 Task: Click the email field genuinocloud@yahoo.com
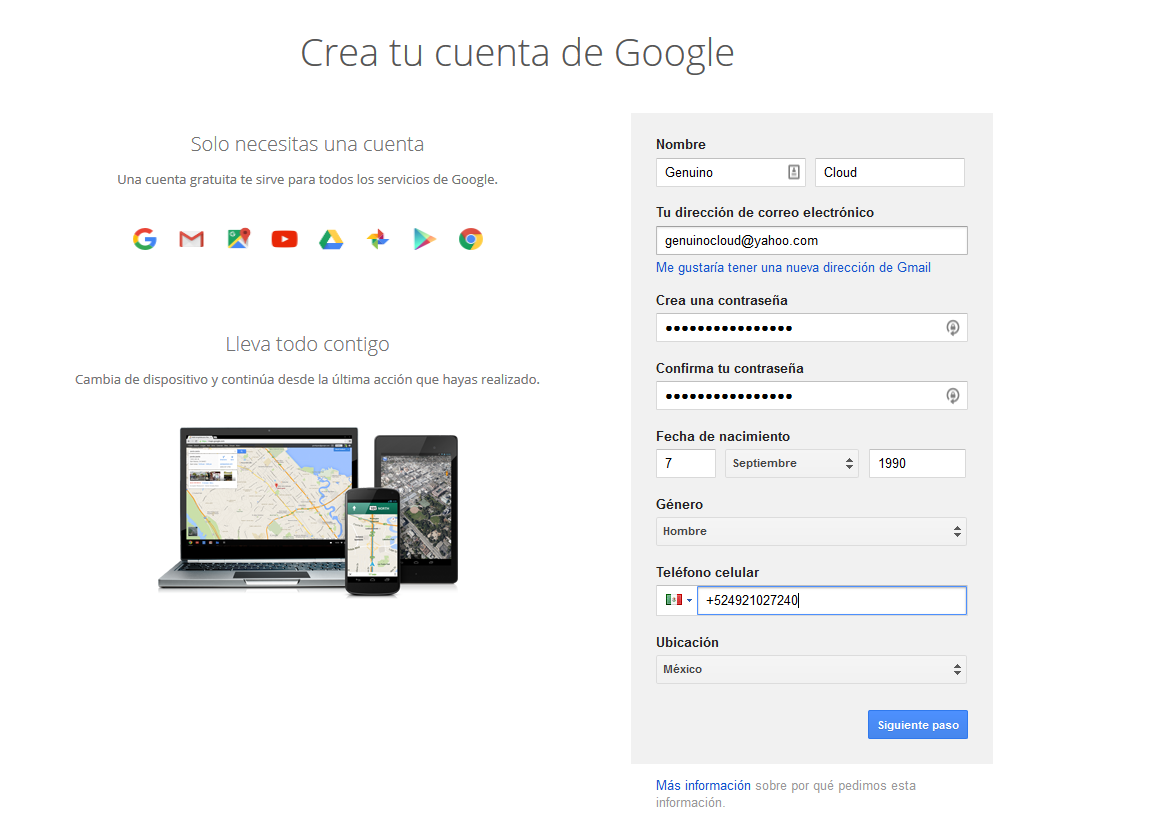click(812, 240)
